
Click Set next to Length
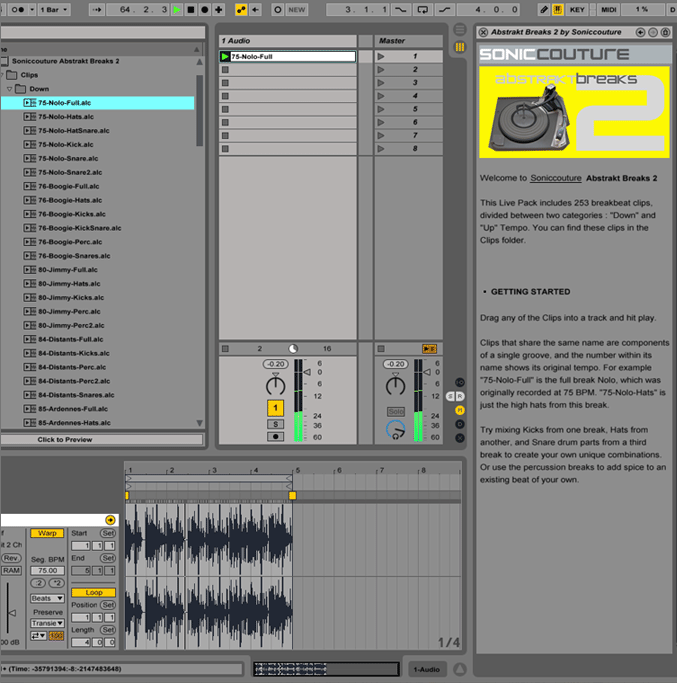click(108, 630)
